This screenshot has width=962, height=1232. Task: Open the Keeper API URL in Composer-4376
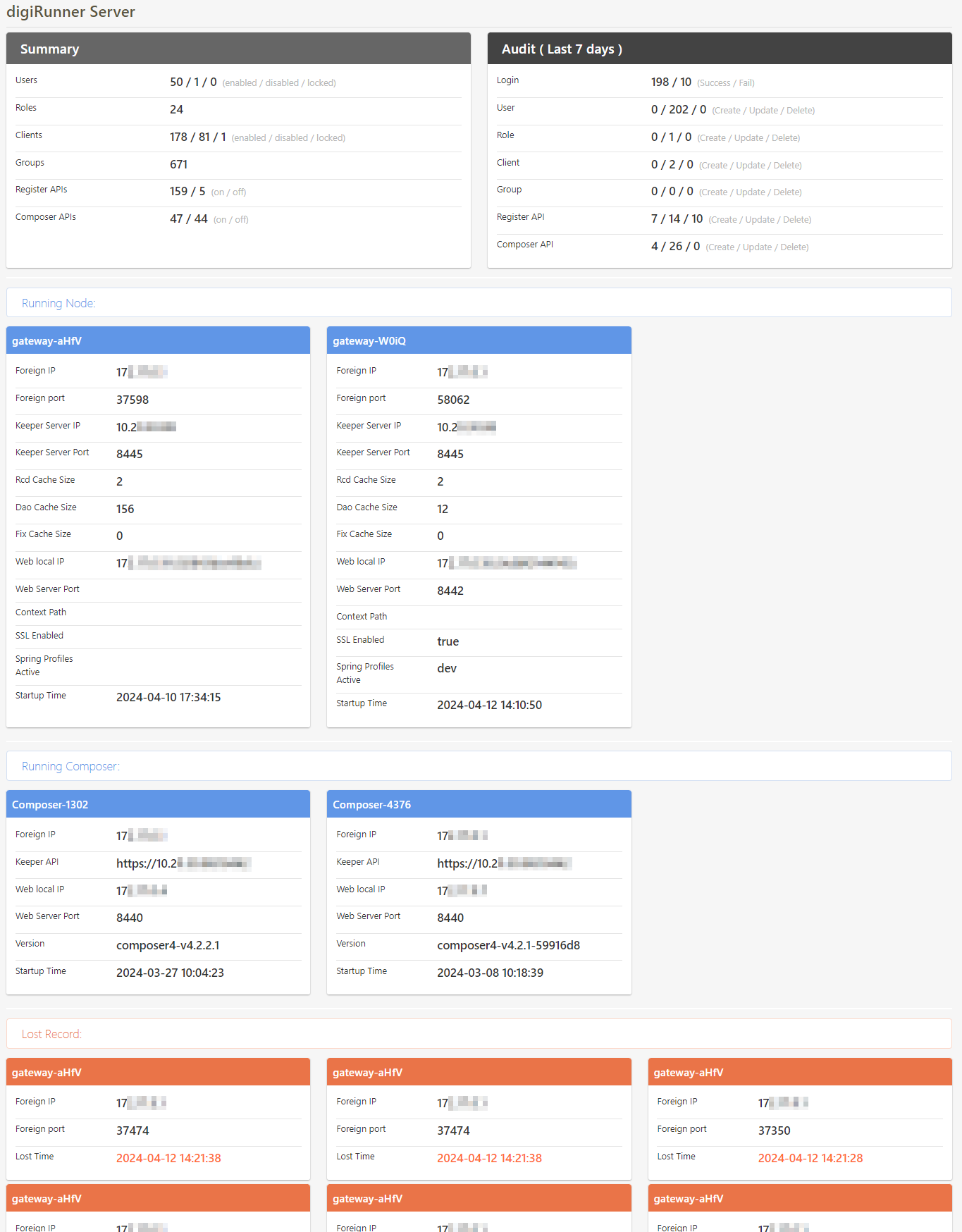504,863
